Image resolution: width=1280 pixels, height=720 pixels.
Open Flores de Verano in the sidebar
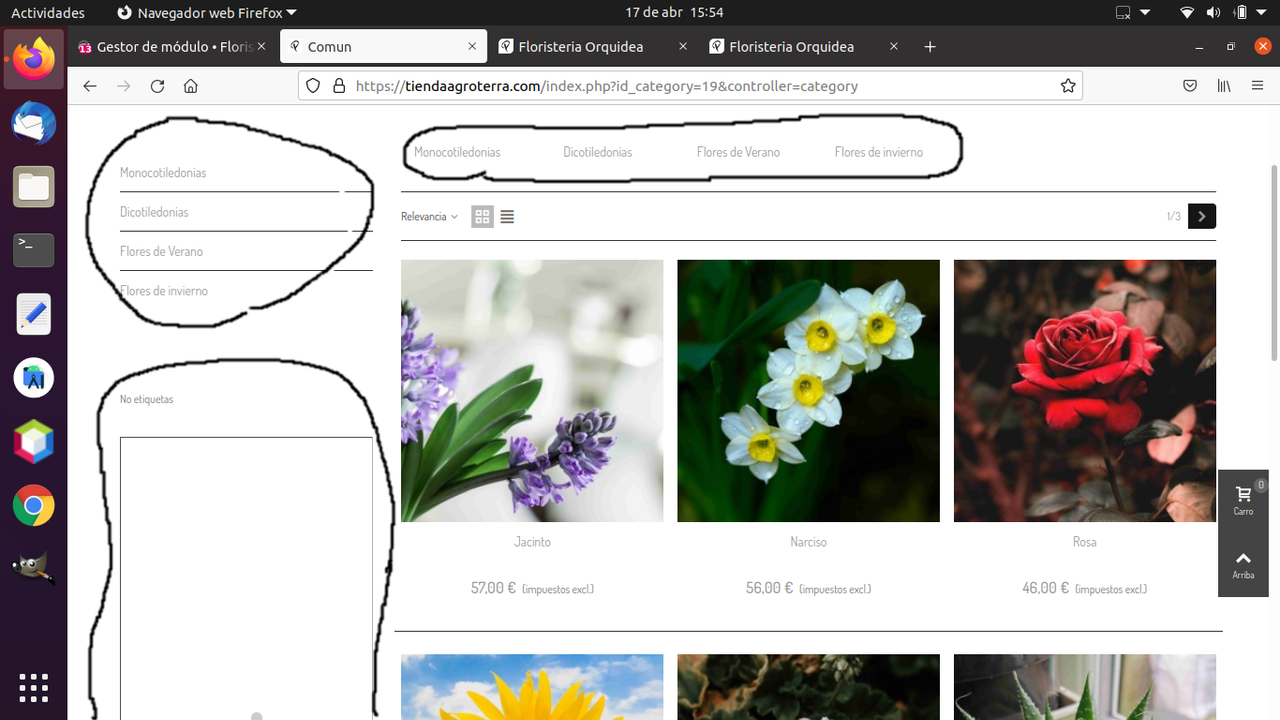click(161, 252)
